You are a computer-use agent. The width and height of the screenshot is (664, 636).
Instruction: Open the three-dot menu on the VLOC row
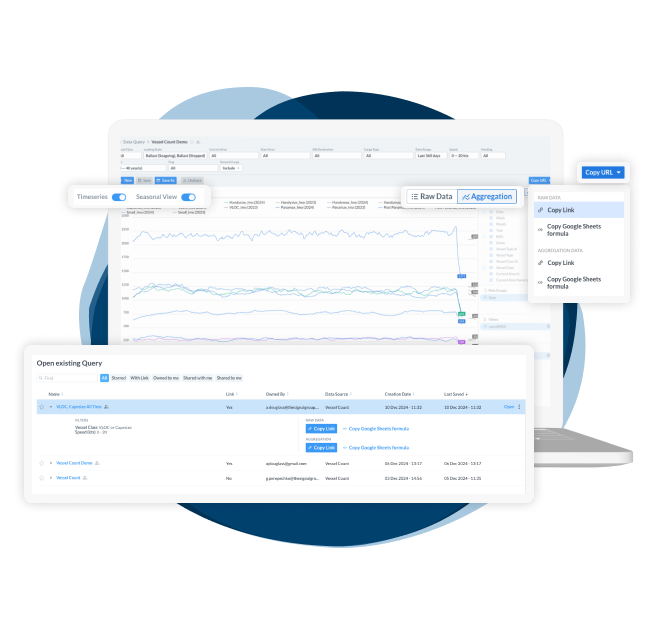click(x=520, y=407)
